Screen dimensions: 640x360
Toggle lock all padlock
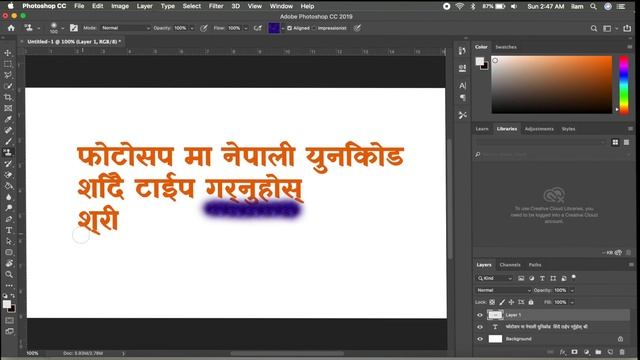click(531, 302)
